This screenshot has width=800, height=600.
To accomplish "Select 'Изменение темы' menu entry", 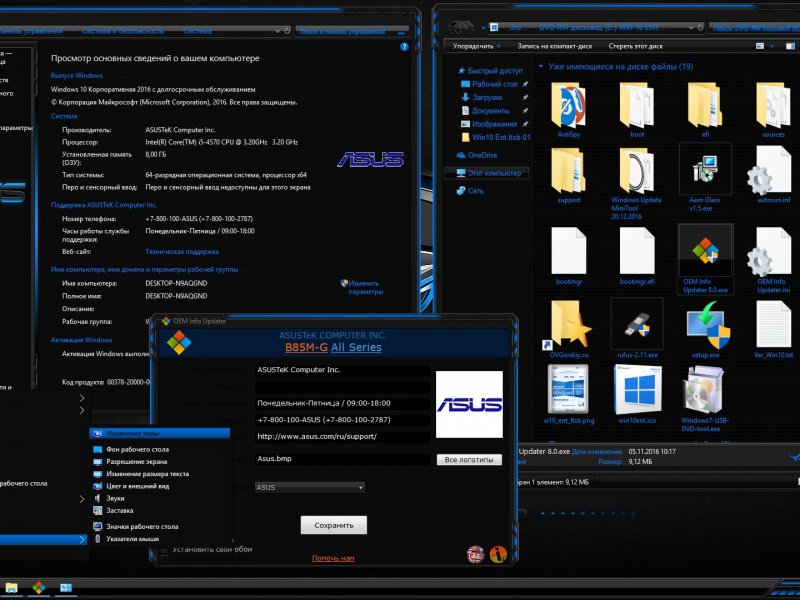I will pyautogui.click(x=160, y=433).
